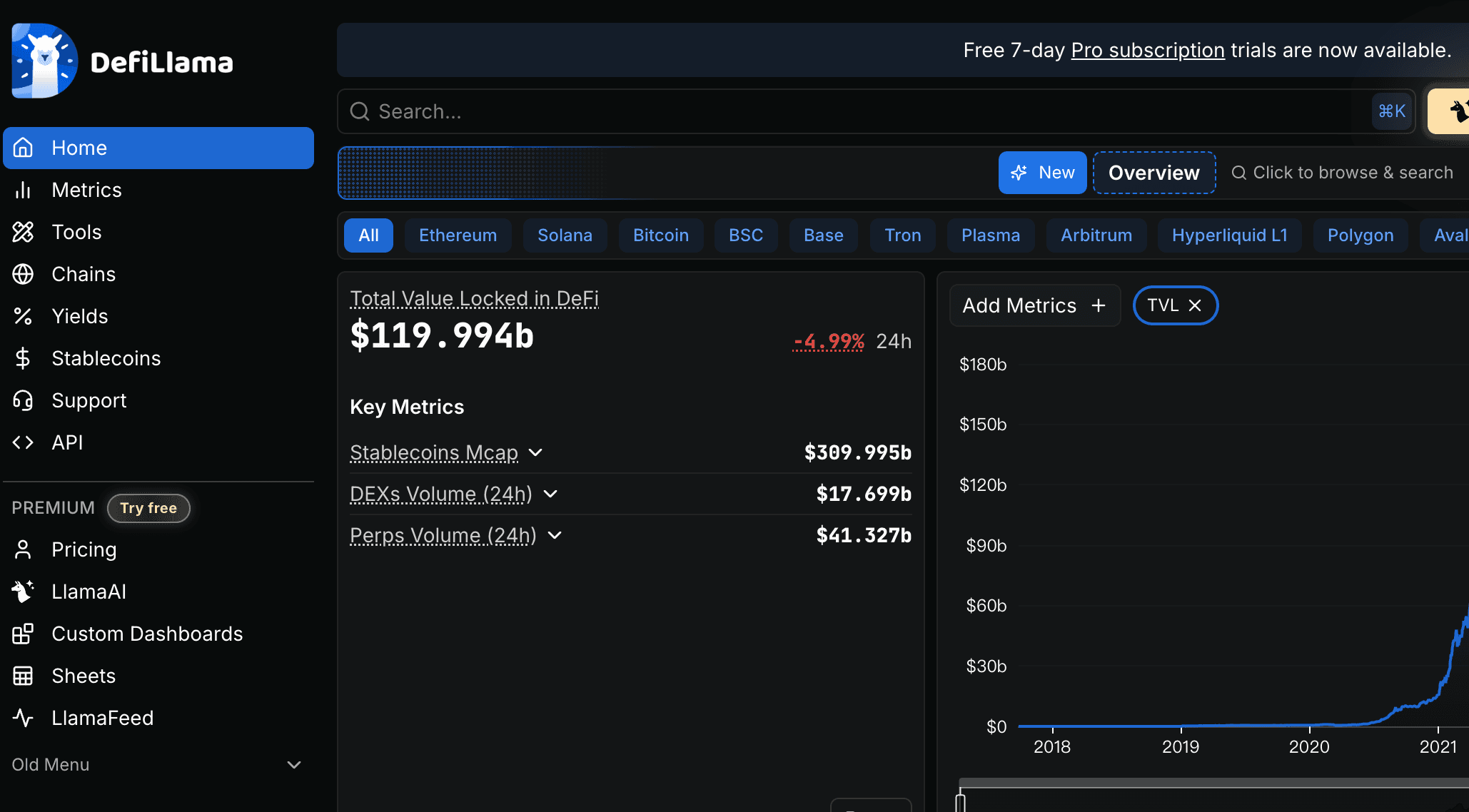The height and width of the screenshot is (812, 1469).
Task: Click the Tools icon in the sidebar
Action: coord(23,232)
